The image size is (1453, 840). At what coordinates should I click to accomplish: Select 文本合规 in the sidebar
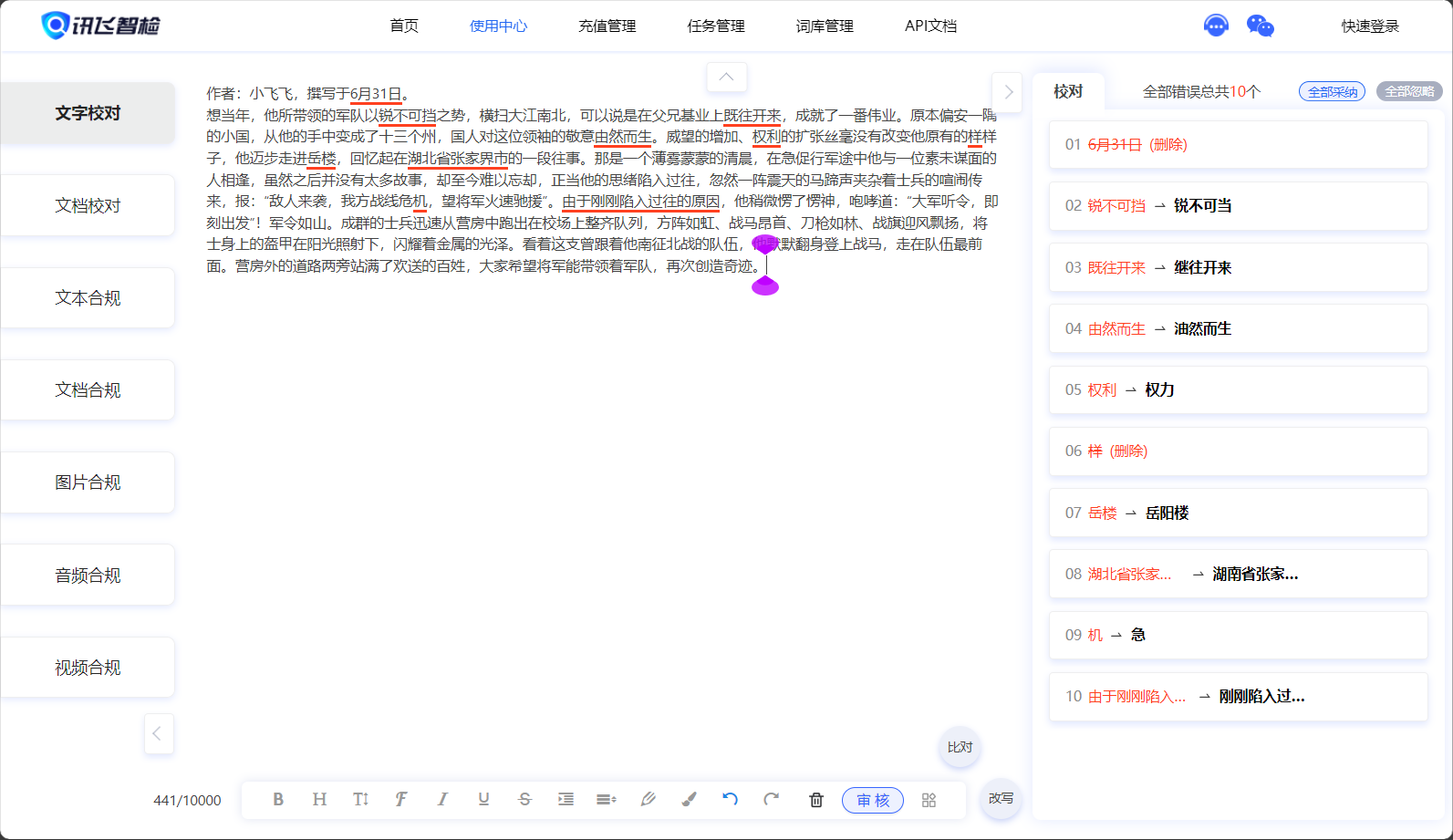[88, 297]
